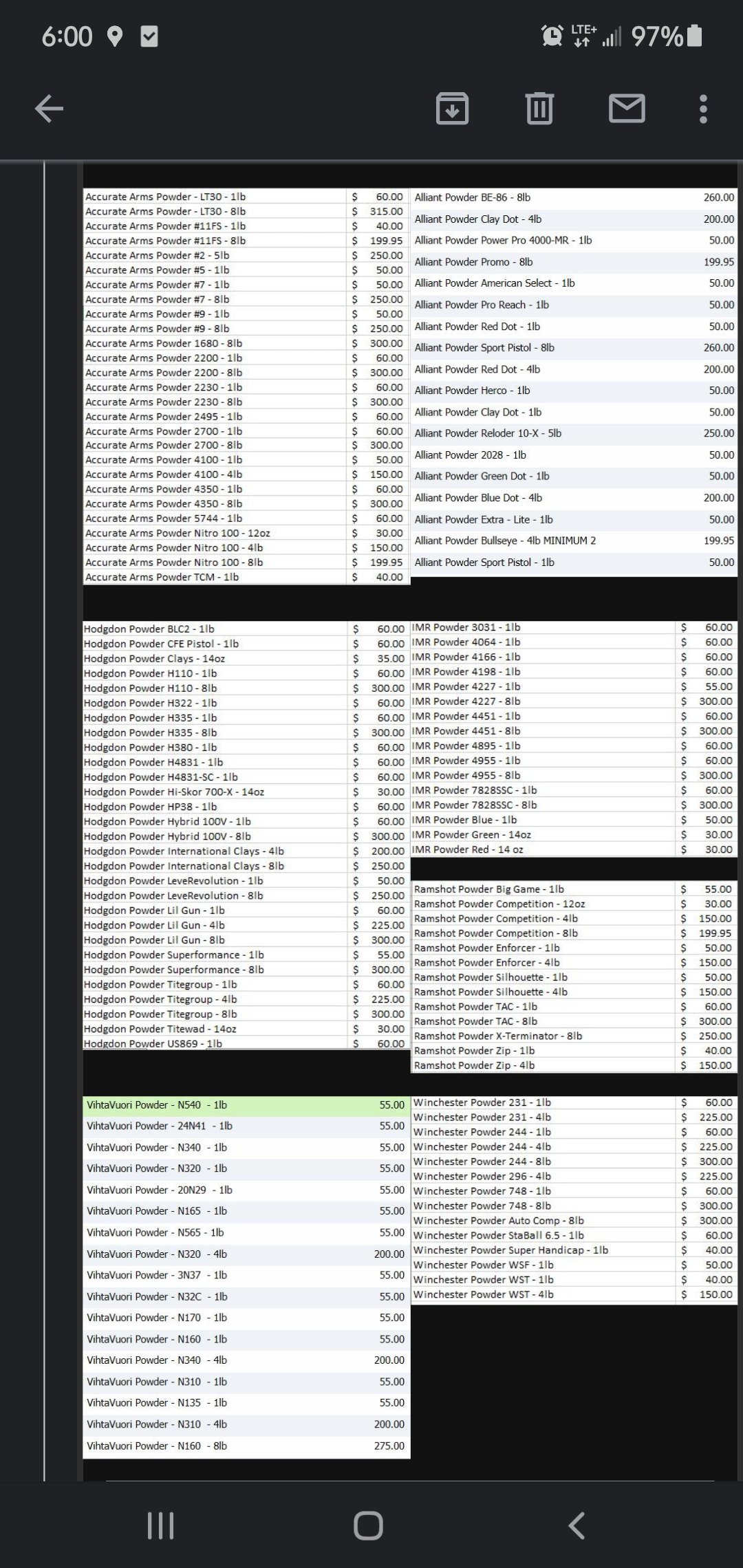Tap IMR Powder 3031 - 1lb

[466, 627]
